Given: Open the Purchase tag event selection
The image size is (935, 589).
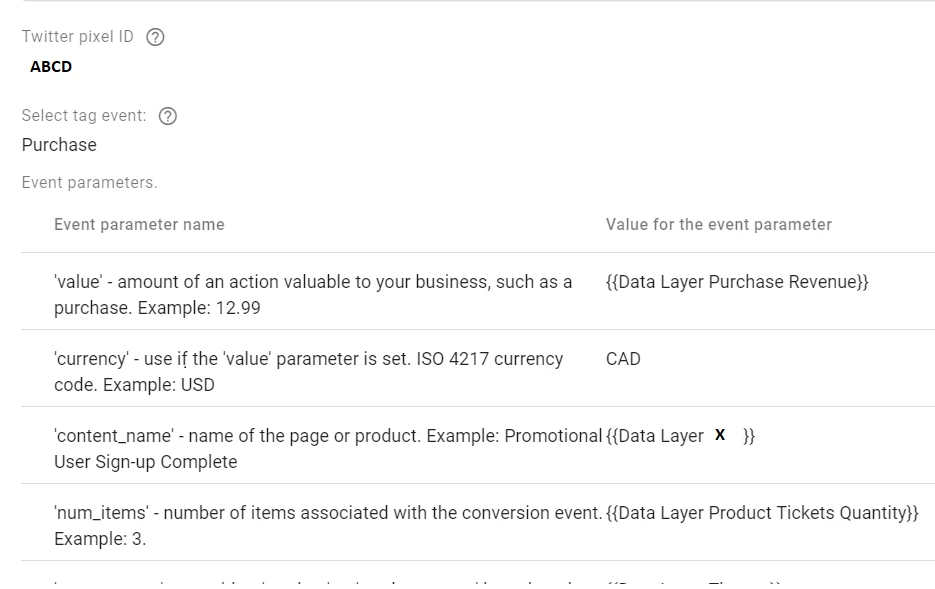Looking at the screenshot, I should pyautogui.click(x=59, y=145).
